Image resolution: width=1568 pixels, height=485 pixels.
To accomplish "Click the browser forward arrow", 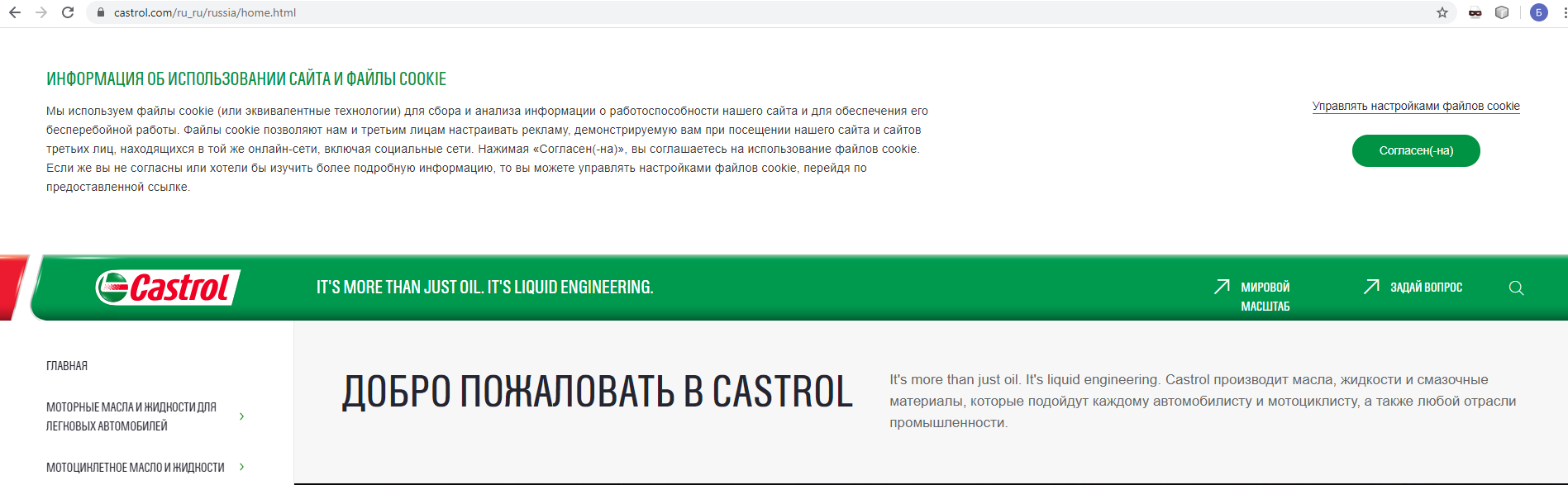I will 41,12.
